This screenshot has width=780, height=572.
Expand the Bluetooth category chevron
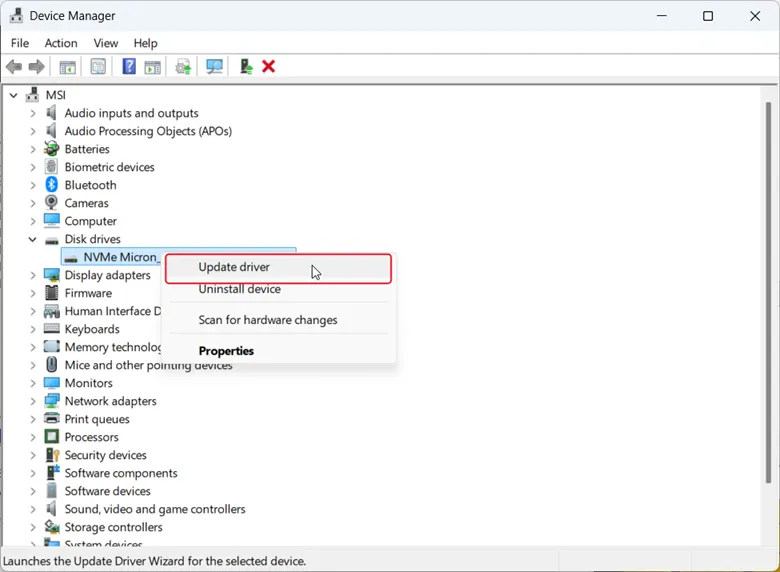[33, 185]
